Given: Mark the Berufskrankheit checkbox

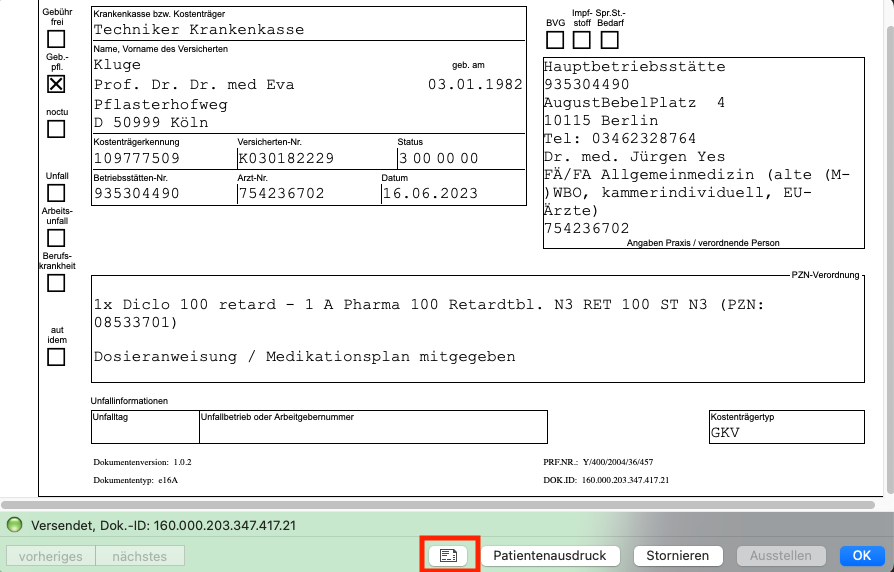Looking at the screenshot, I should click(x=56, y=282).
